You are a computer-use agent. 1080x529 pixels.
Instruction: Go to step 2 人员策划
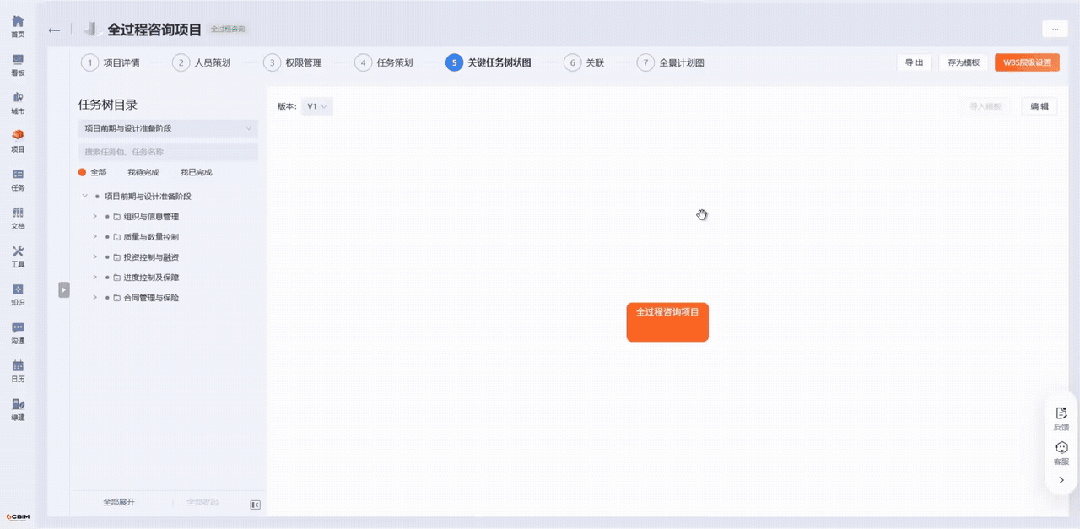201,63
